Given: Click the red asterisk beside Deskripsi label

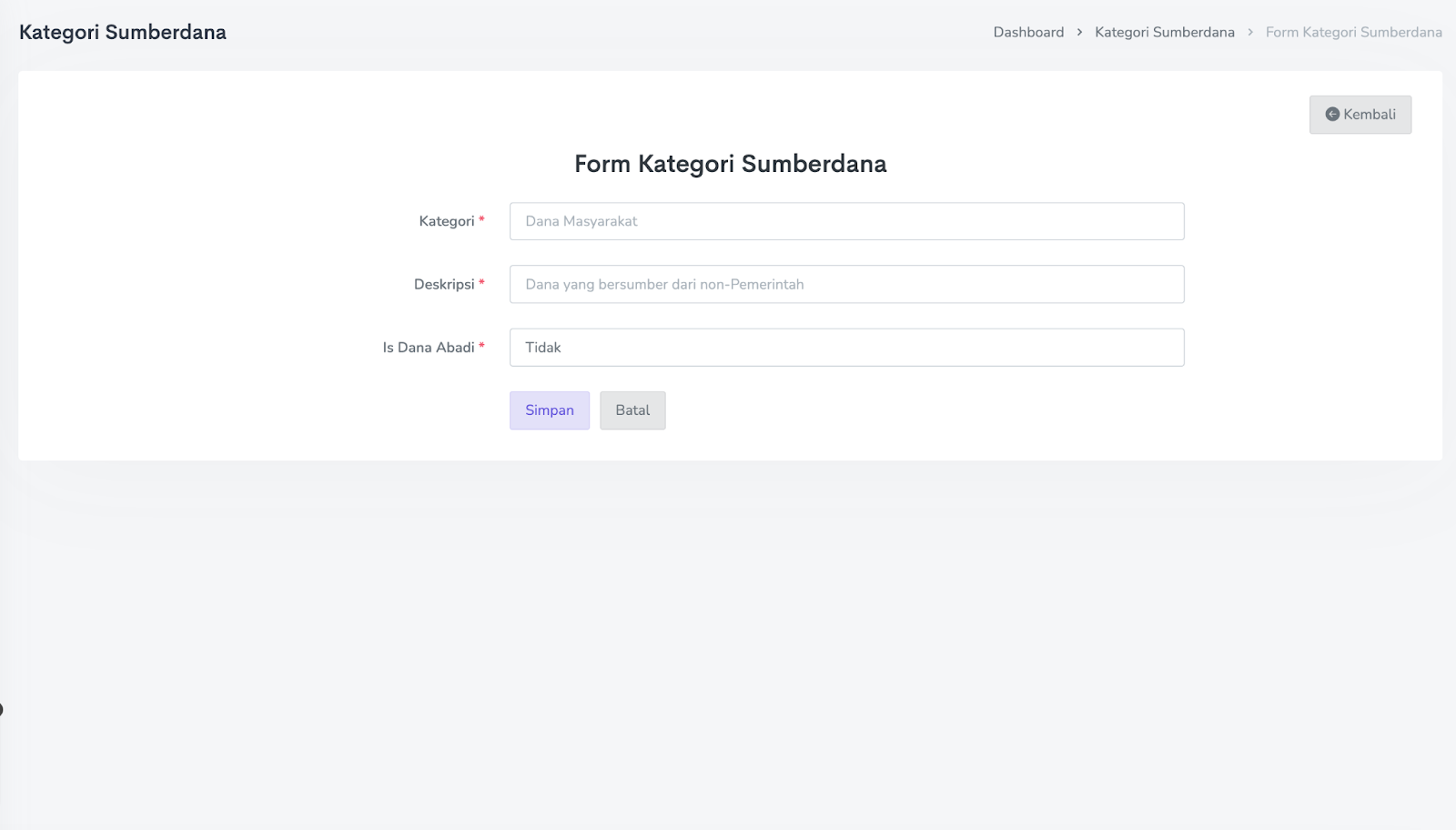Looking at the screenshot, I should tap(481, 282).
